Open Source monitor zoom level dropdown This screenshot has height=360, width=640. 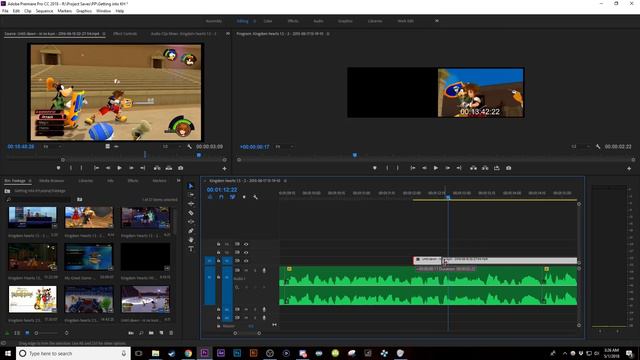pos(52,147)
